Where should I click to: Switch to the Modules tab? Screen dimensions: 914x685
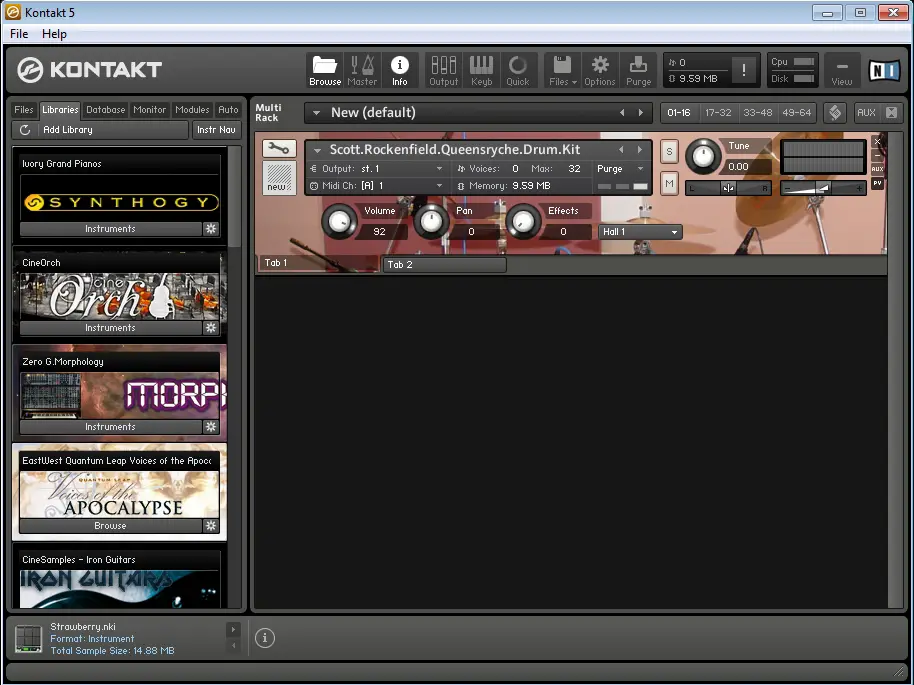(x=192, y=110)
